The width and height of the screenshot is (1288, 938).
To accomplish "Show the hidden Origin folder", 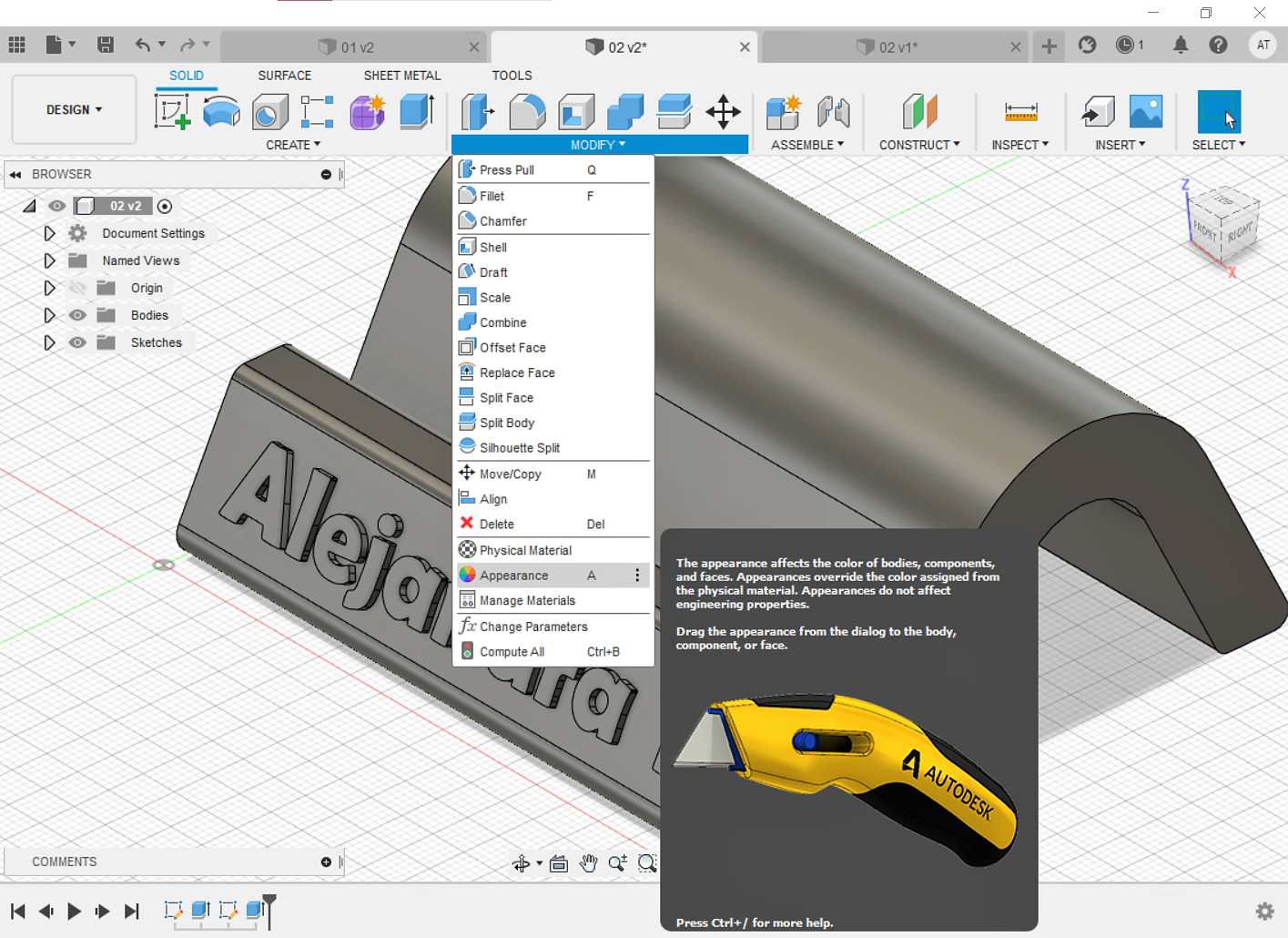I will coord(77,288).
